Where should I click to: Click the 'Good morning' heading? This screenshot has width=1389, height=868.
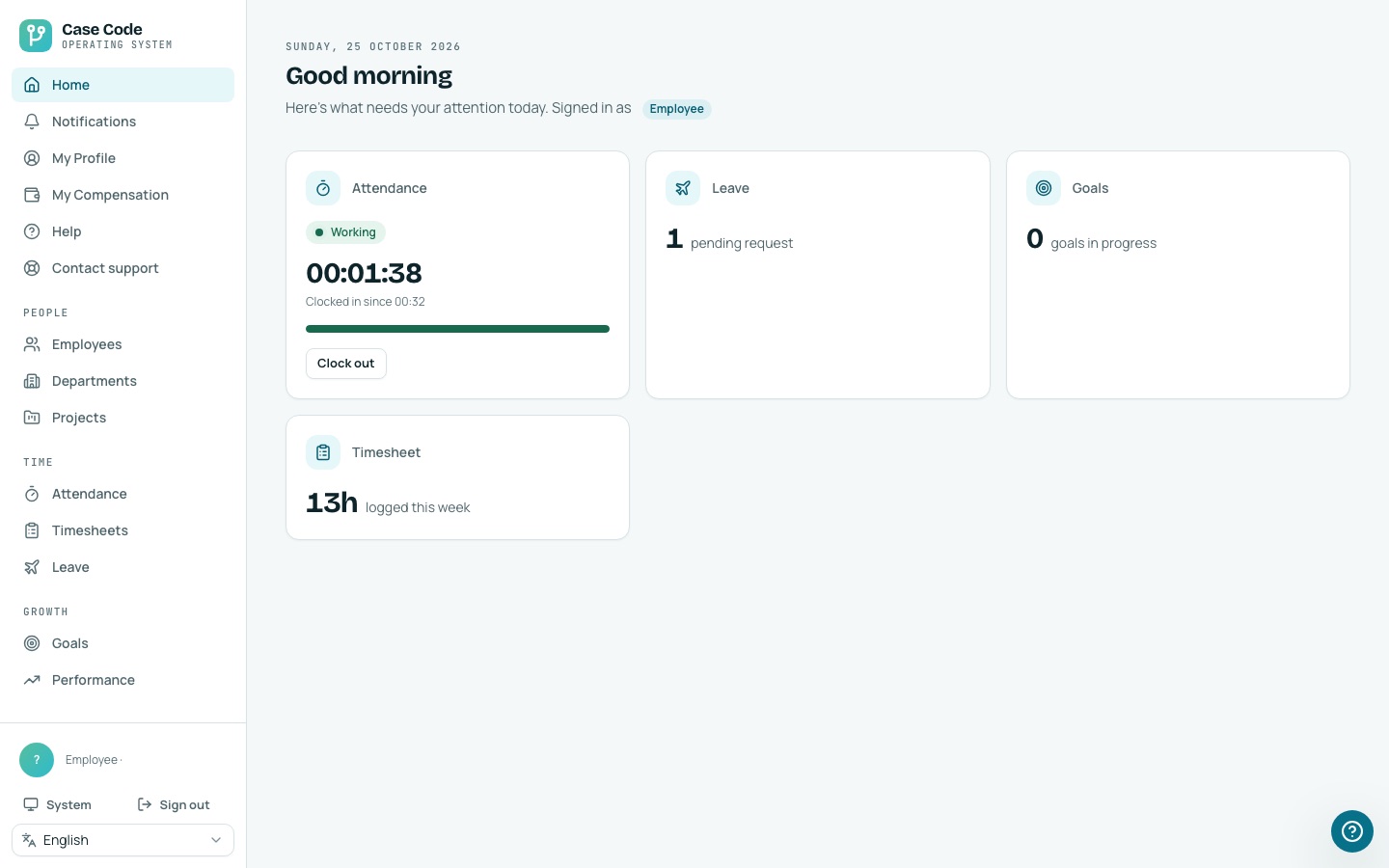point(368,75)
